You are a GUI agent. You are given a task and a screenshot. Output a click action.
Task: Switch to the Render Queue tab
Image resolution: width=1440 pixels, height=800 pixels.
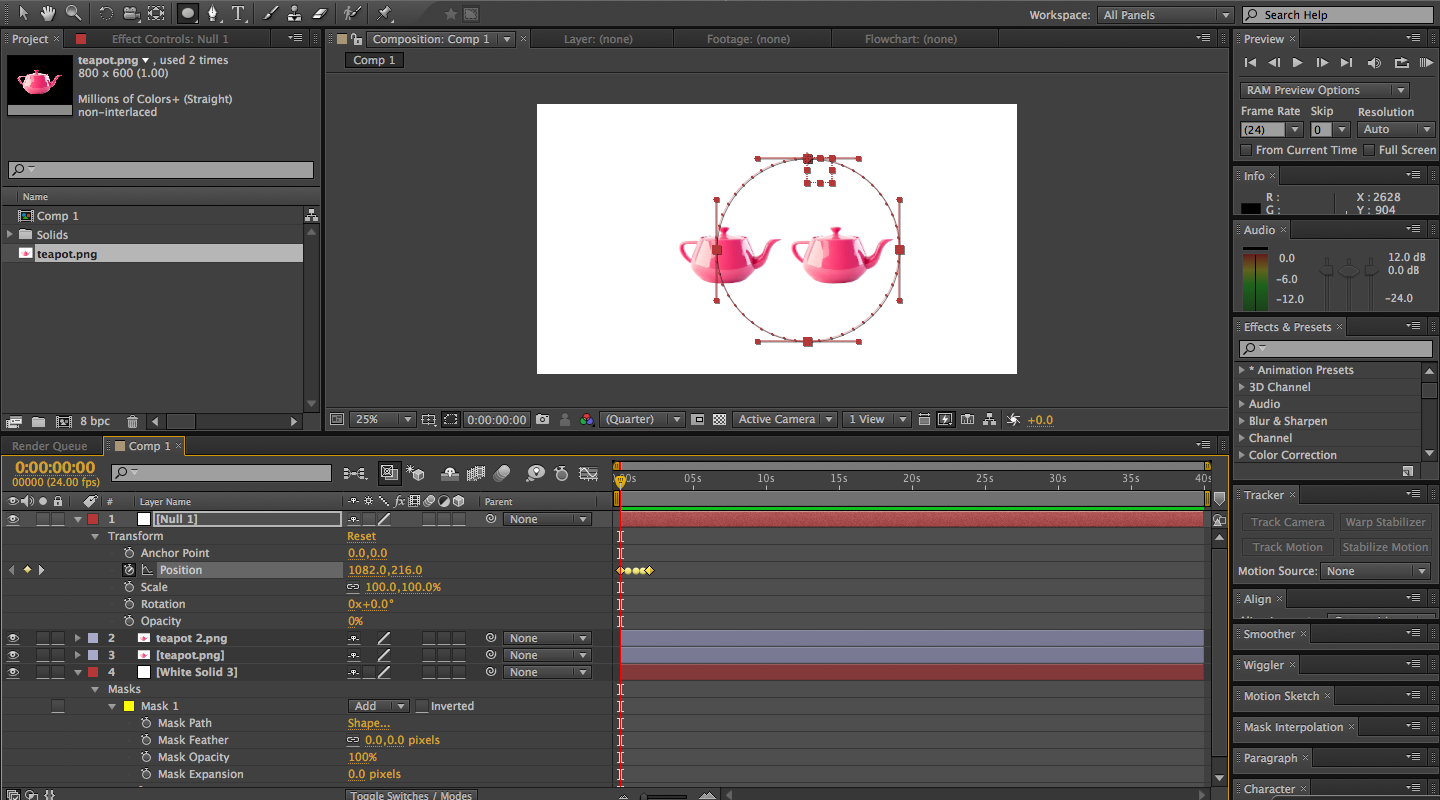coord(49,446)
